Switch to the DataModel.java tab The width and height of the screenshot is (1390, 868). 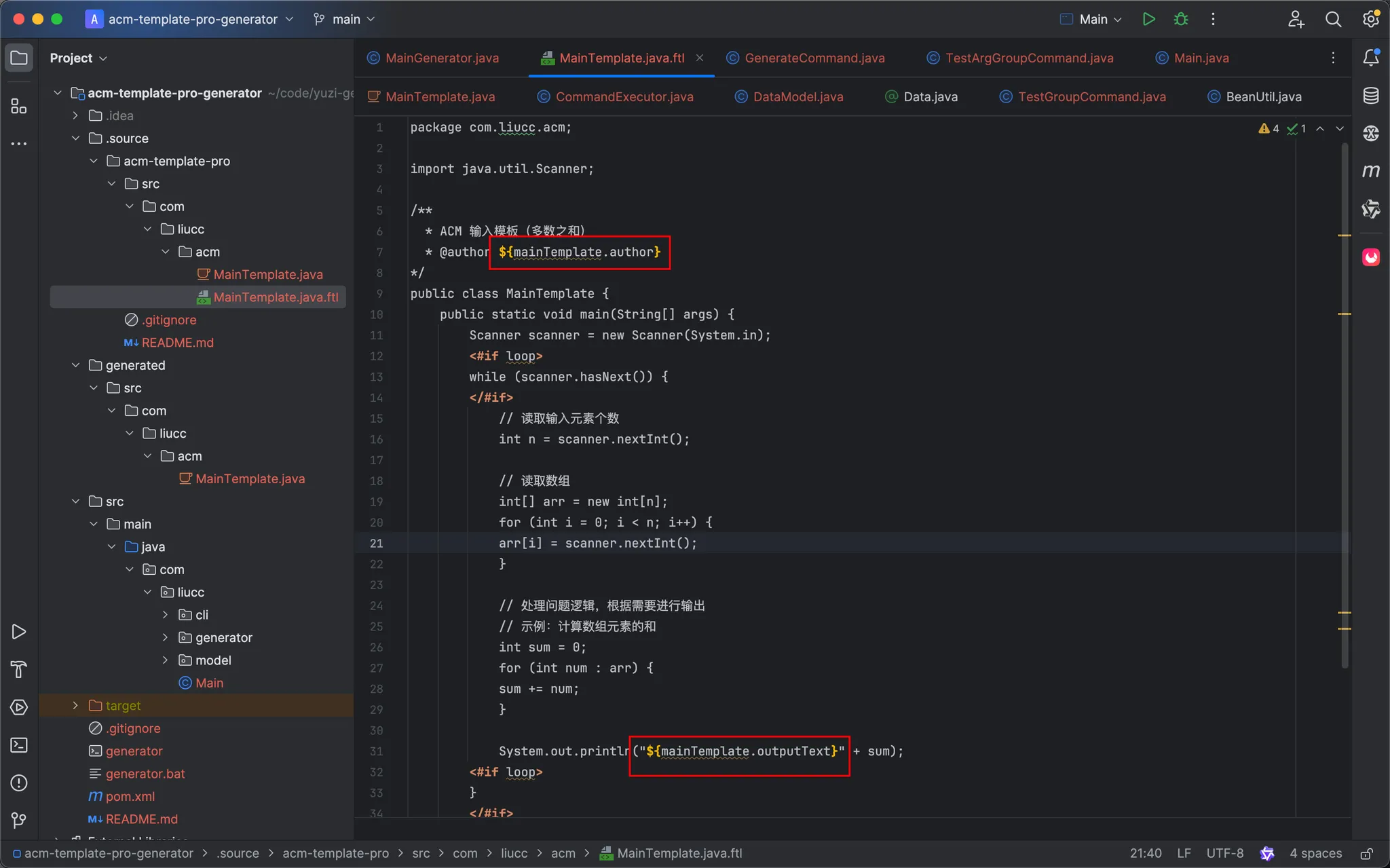[x=797, y=96]
